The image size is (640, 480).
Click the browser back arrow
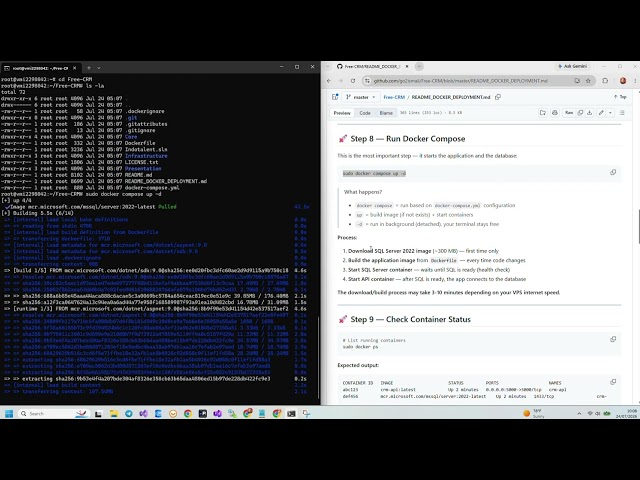point(329,81)
